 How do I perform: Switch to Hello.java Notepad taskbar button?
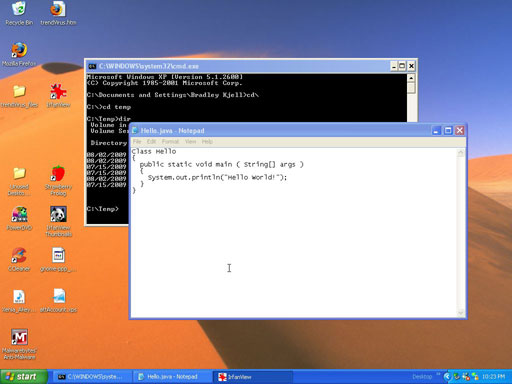tap(172, 377)
